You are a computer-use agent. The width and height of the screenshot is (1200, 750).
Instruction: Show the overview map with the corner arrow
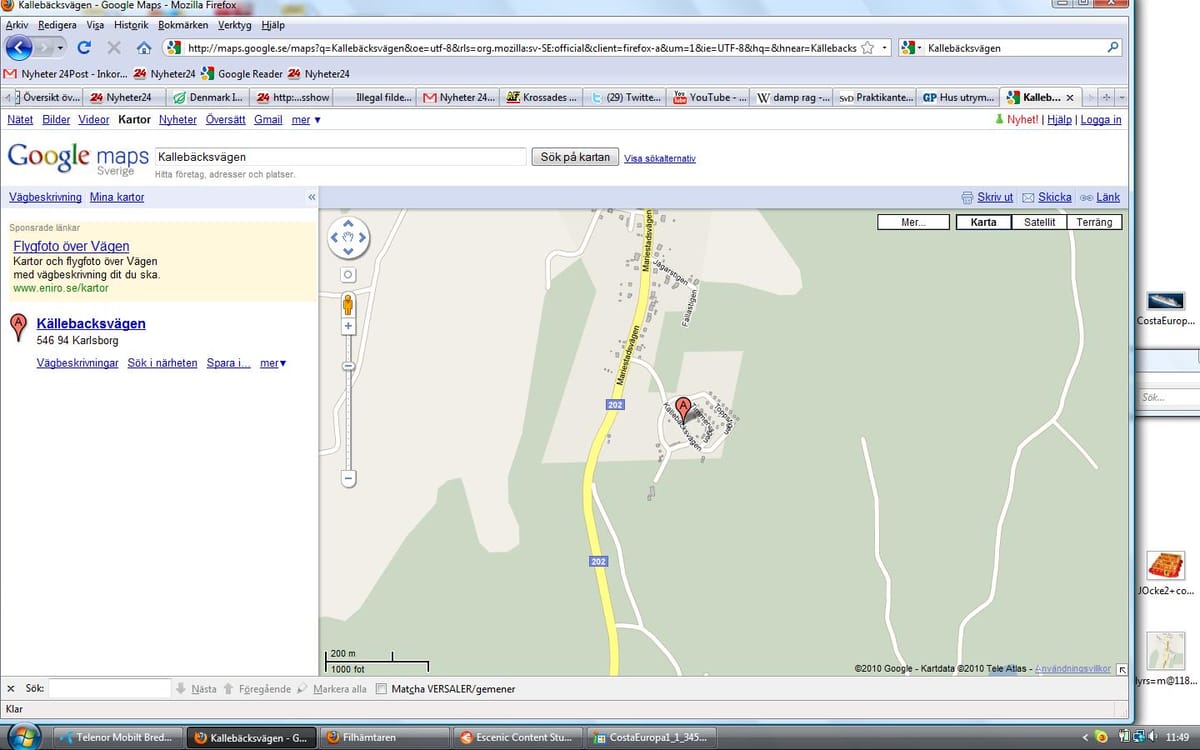point(1121,669)
